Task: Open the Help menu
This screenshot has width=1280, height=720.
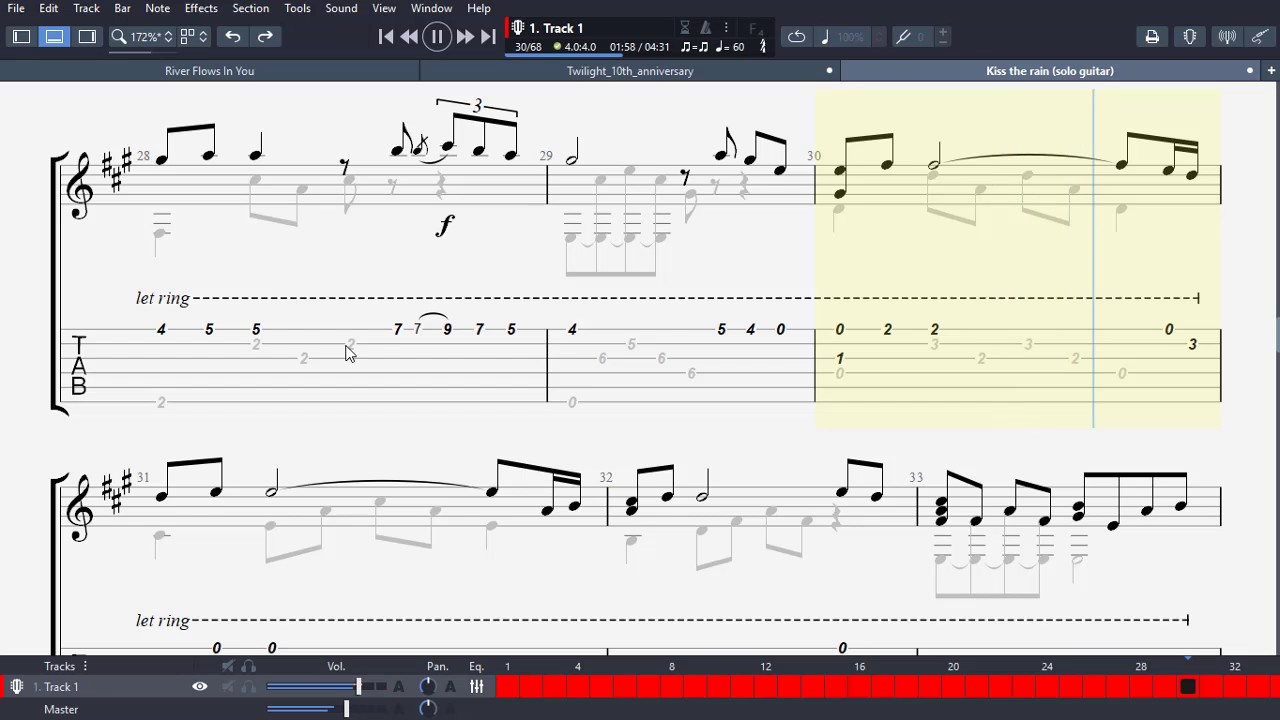Action: tap(479, 8)
